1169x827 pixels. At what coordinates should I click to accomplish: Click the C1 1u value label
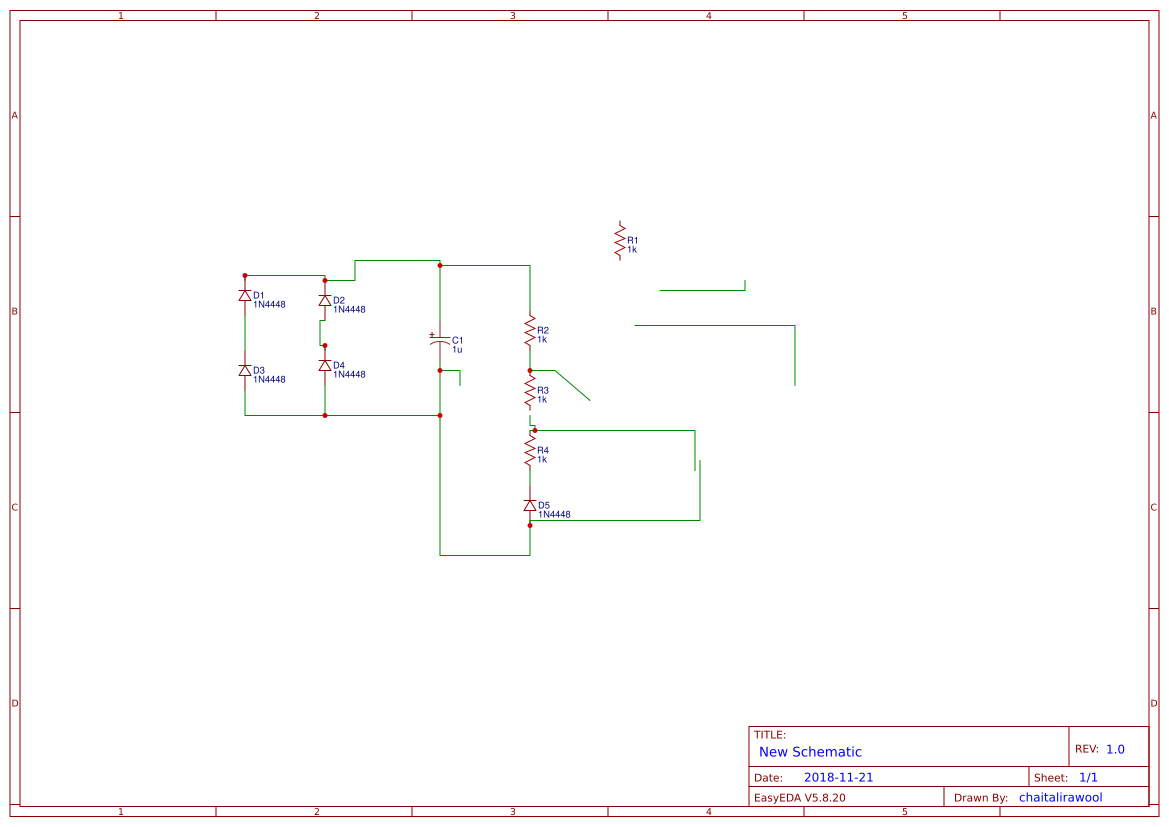pos(457,350)
